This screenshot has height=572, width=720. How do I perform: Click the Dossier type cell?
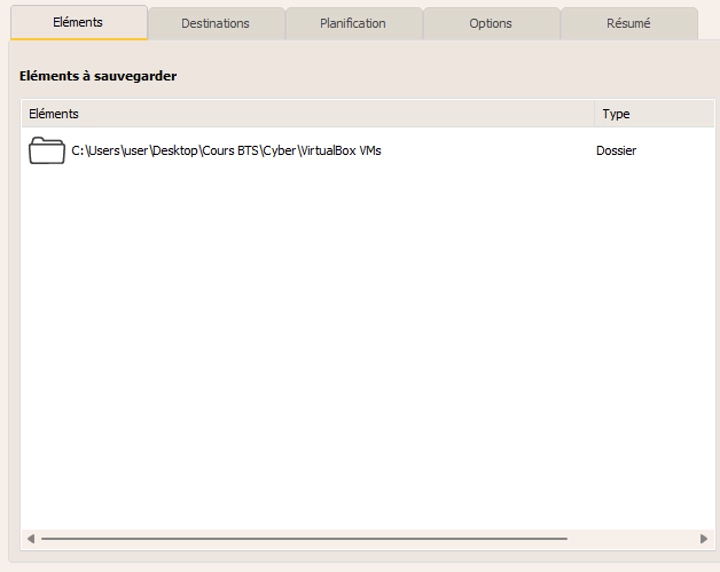pos(616,151)
